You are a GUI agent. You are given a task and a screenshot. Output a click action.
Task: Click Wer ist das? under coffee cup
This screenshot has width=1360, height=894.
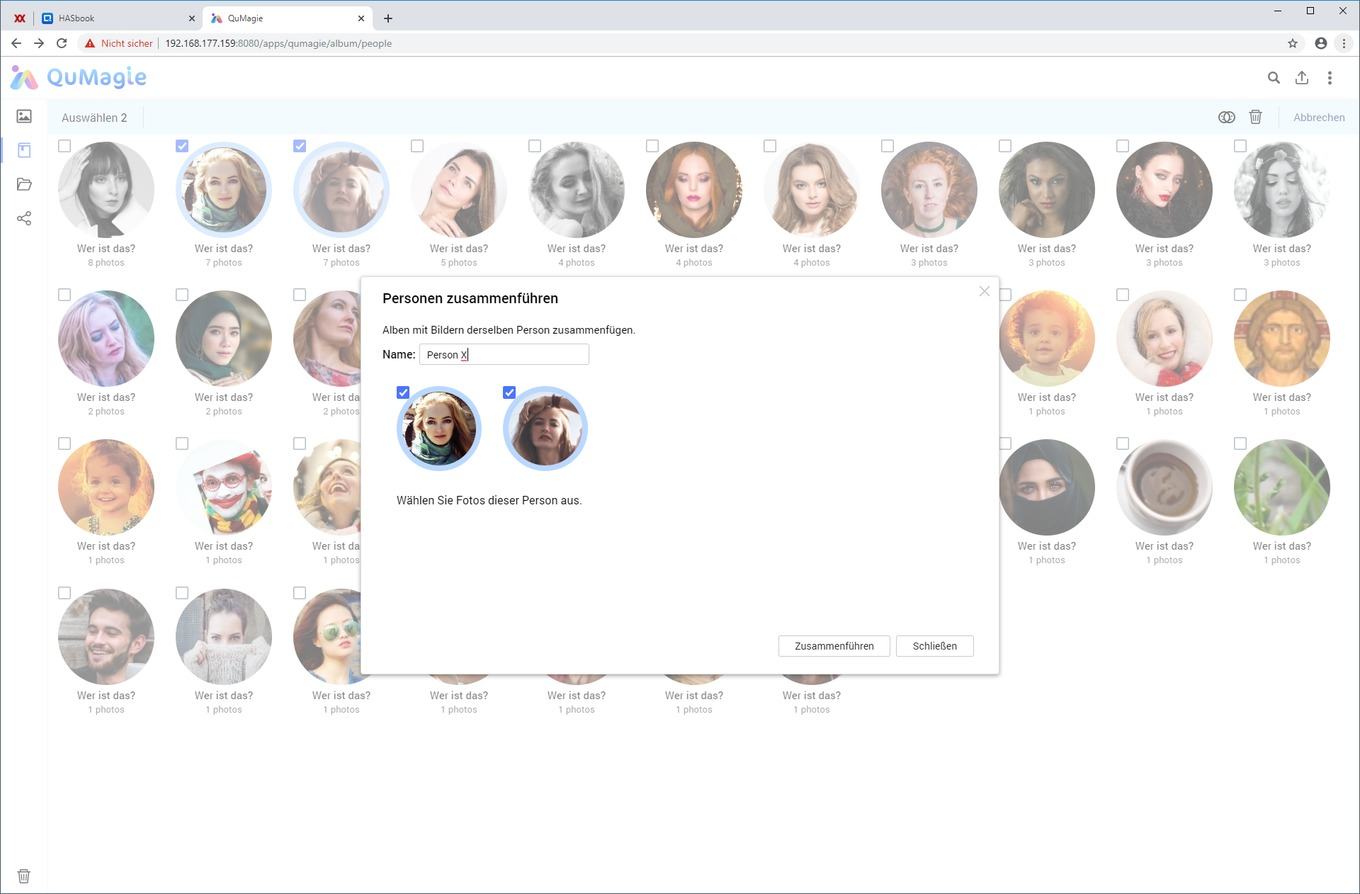click(1164, 546)
